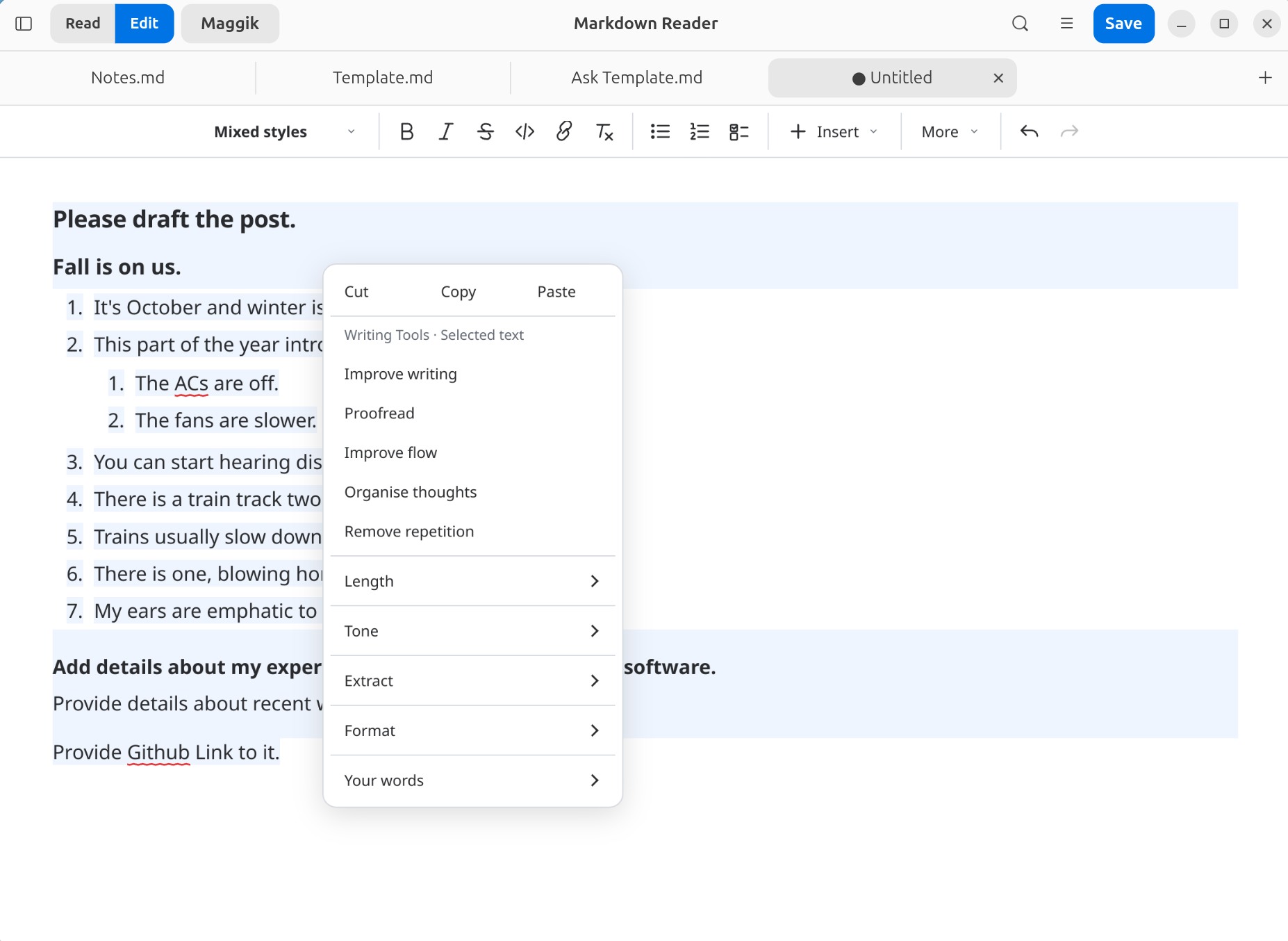This screenshot has width=1288, height=941.
Task: Apply inline code formatting
Action: point(525,131)
